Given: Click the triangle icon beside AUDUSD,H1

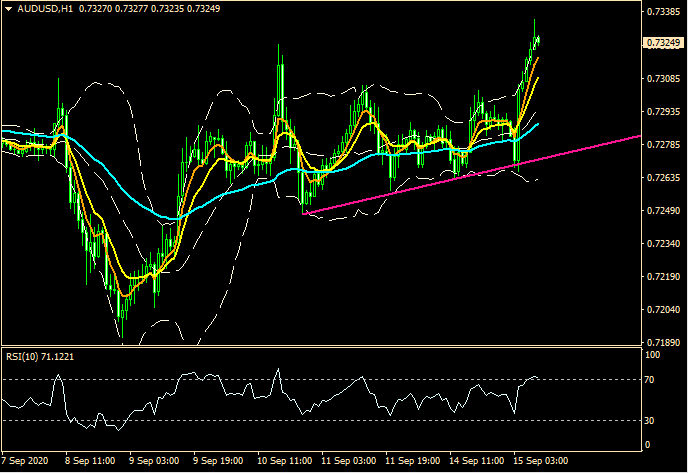Looking at the screenshot, I should (x=8, y=9).
